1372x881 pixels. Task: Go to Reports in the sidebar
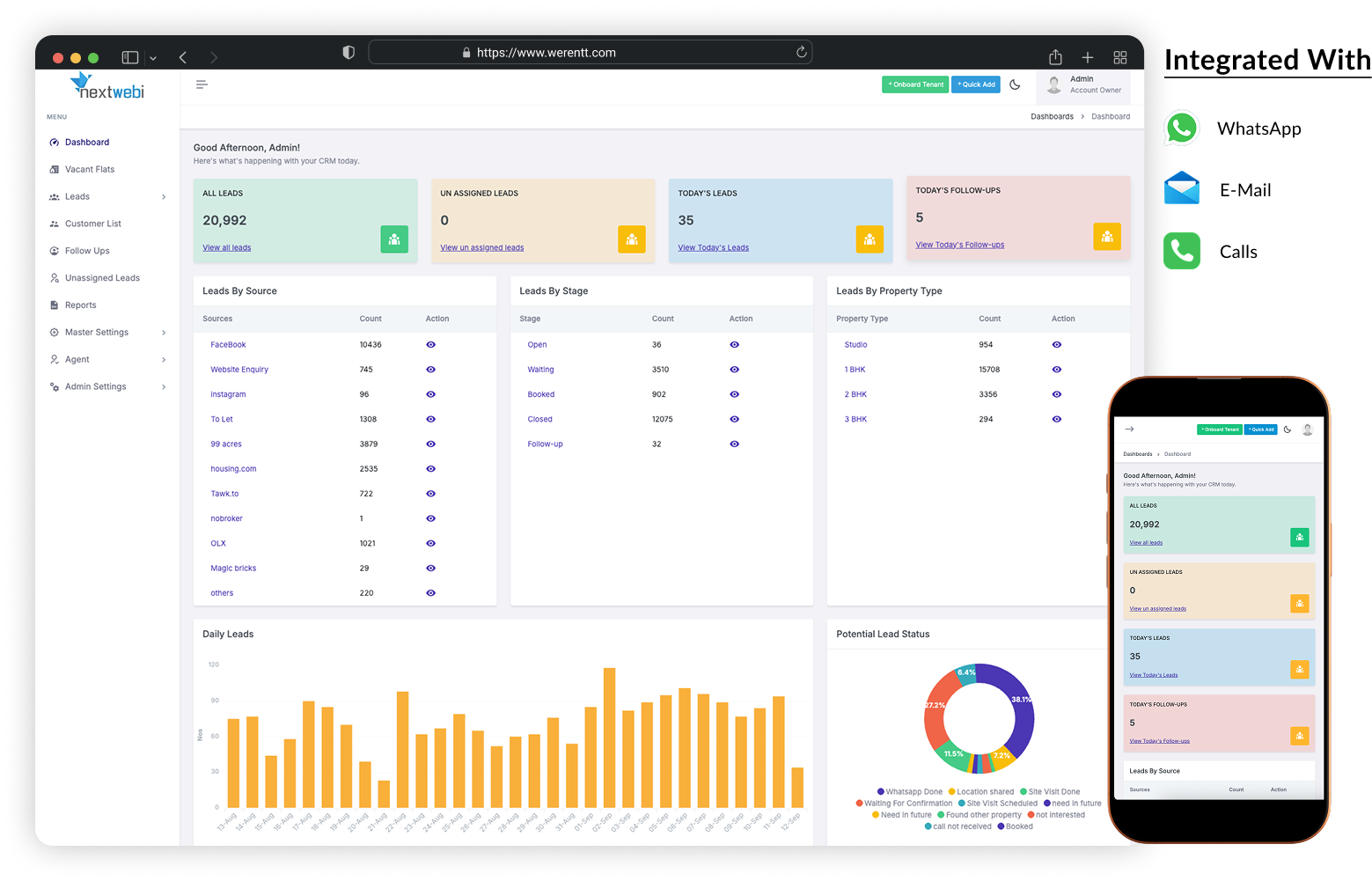(x=80, y=305)
